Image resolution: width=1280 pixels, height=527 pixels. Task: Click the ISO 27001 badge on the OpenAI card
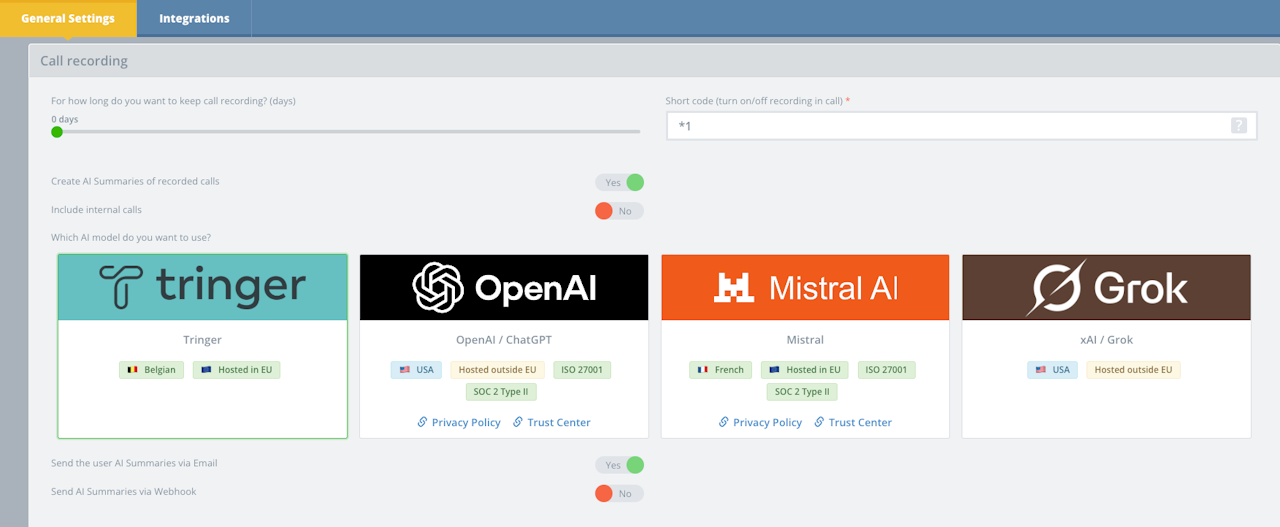coord(582,370)
